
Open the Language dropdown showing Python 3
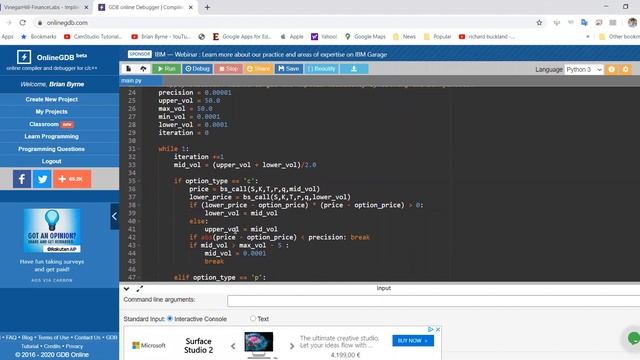584,69
